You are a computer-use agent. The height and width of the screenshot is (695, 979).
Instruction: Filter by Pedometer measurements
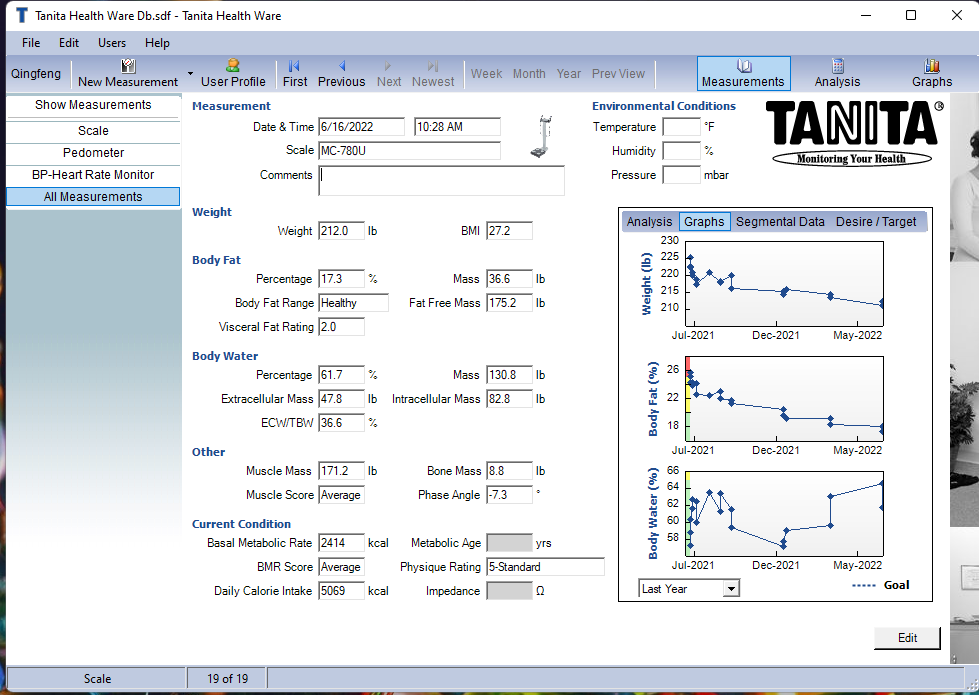pyautogui.click(x=93, y=152)
